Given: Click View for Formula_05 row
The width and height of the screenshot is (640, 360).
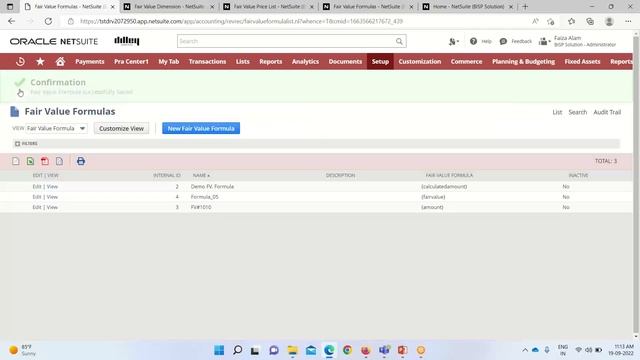Looking at the screenshot, I should [52, 197].
